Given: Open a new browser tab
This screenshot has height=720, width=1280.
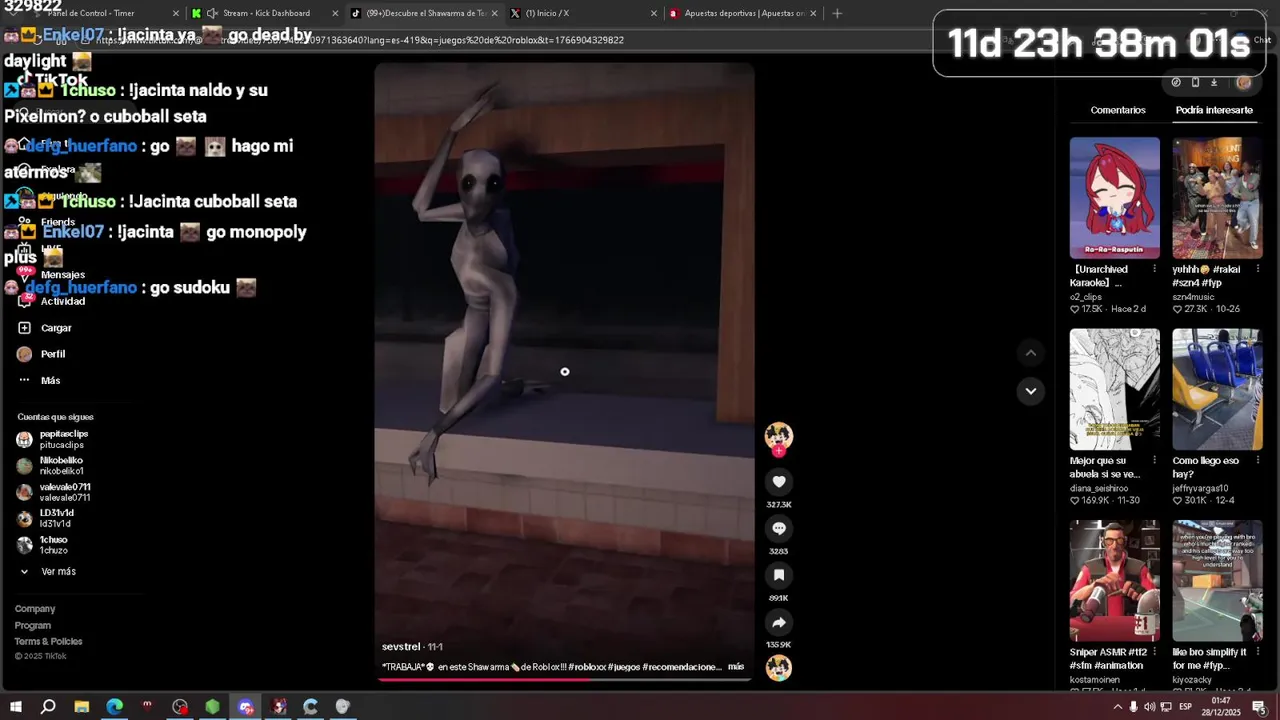Looking at the screenshot, I should 837,13.
